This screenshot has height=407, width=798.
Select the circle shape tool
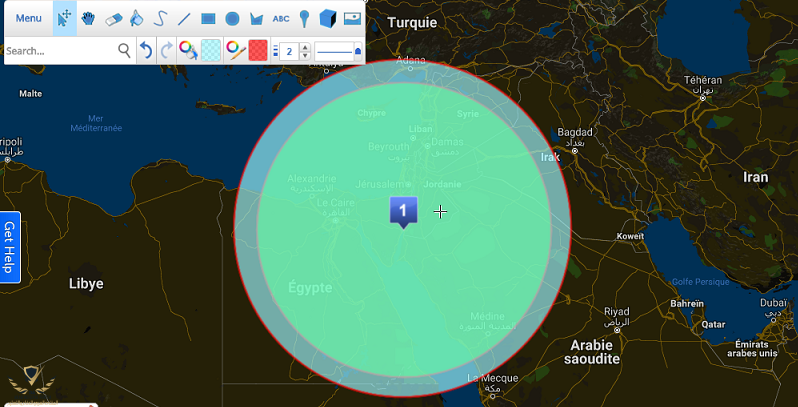(x=232, y=18)
